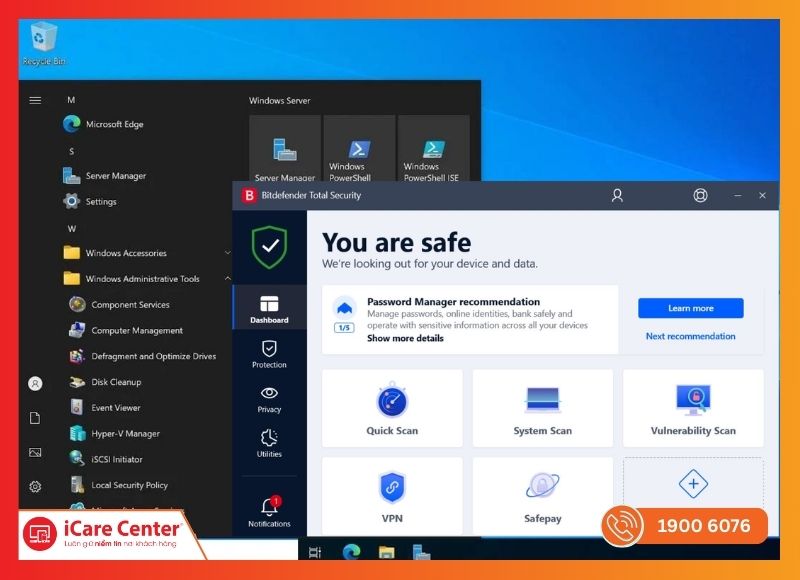
Task: Open the Safepay tile
Action: (543, 496)
